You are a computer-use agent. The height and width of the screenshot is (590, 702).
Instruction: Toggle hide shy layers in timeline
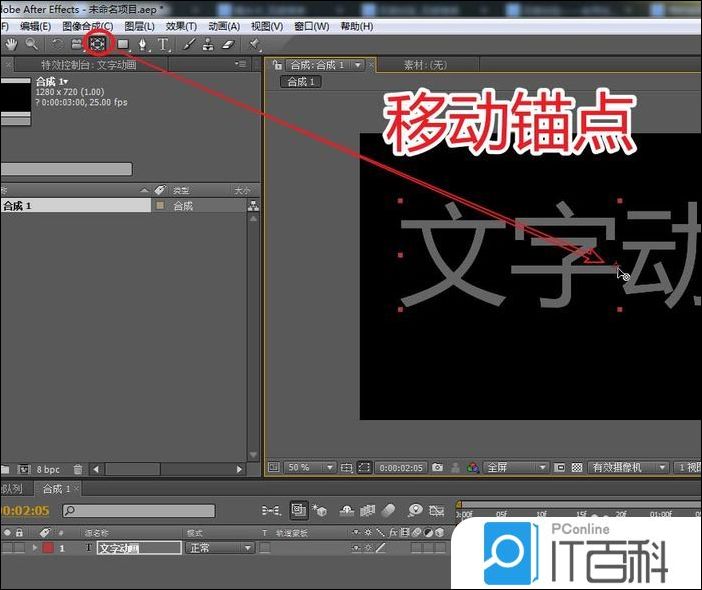[347, 510]
